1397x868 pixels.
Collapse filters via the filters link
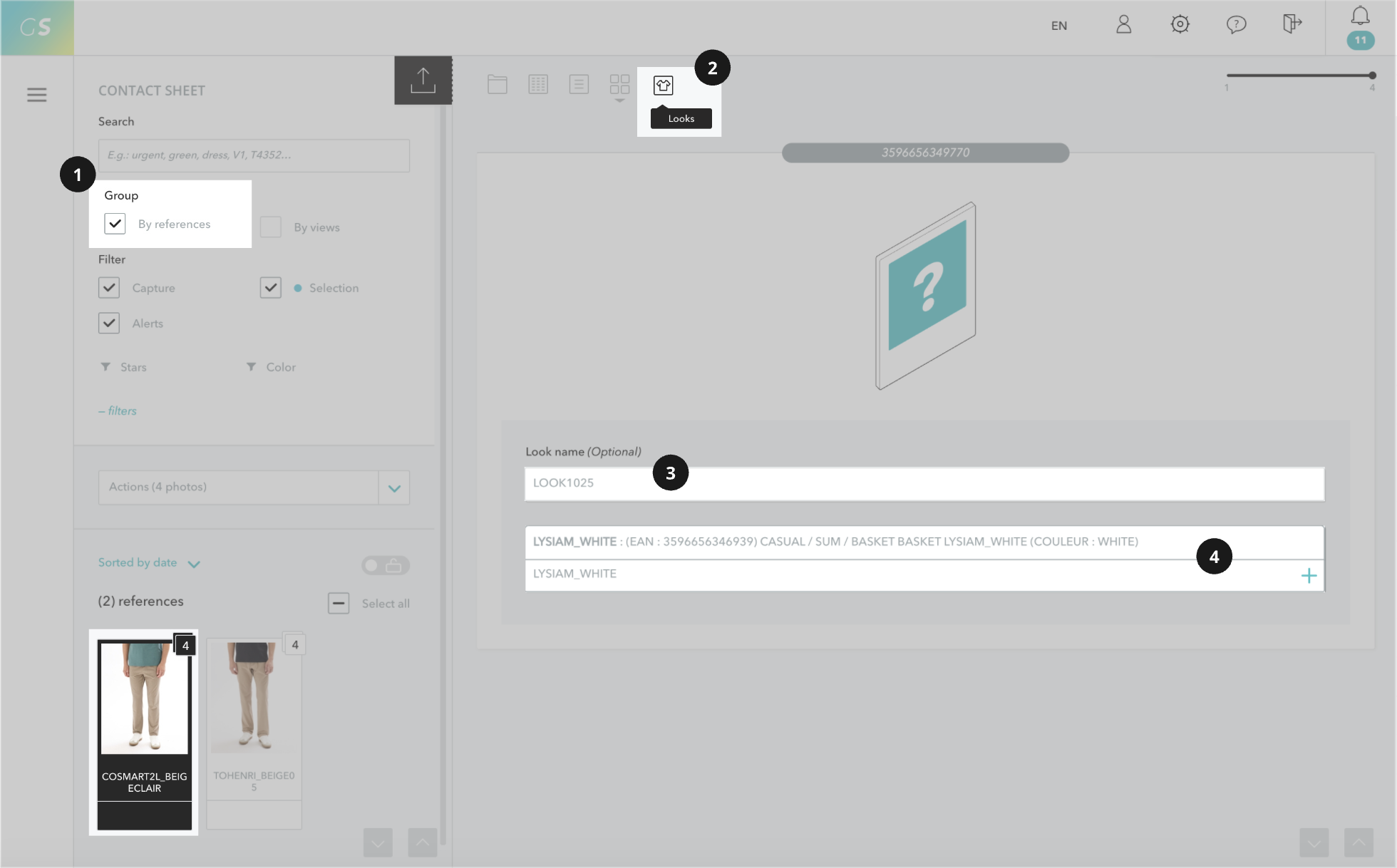(118, 411)
